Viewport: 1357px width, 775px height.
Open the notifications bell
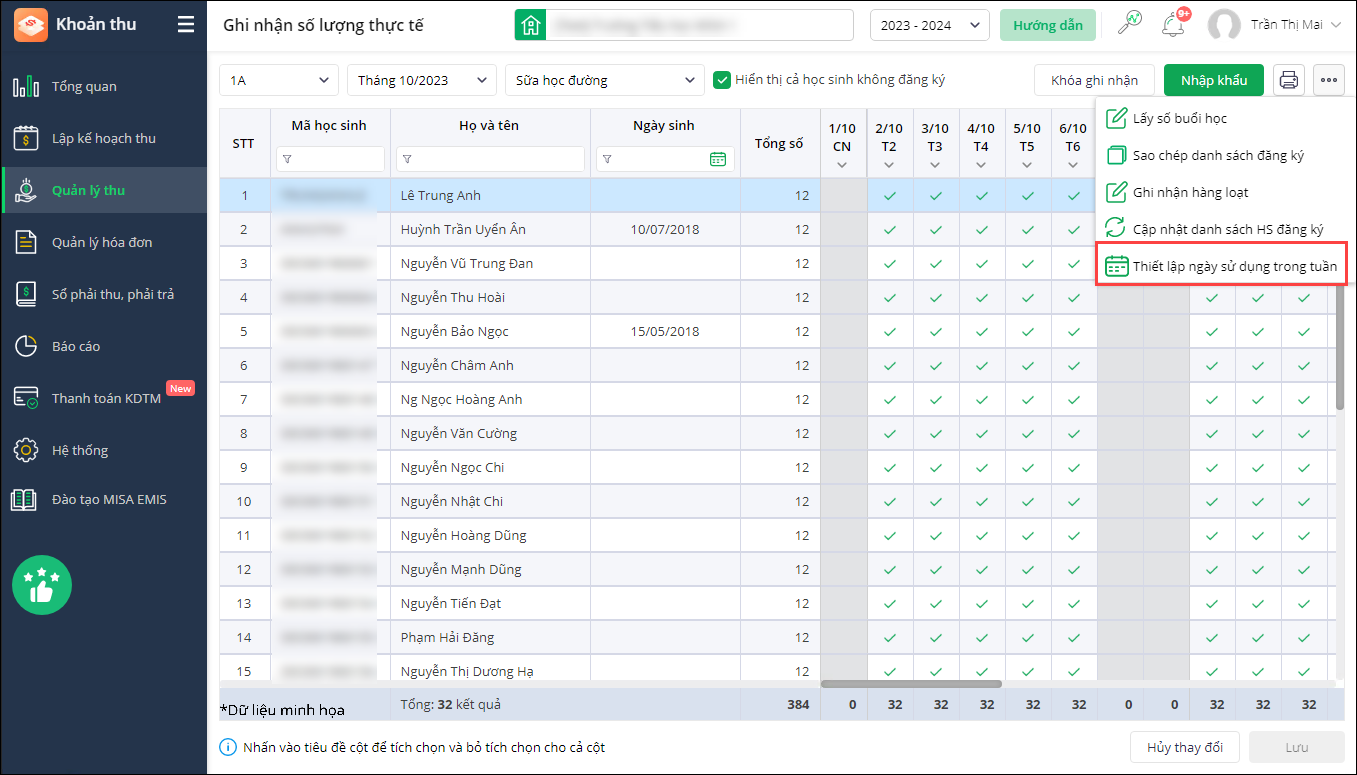[x=1173, y=25]
